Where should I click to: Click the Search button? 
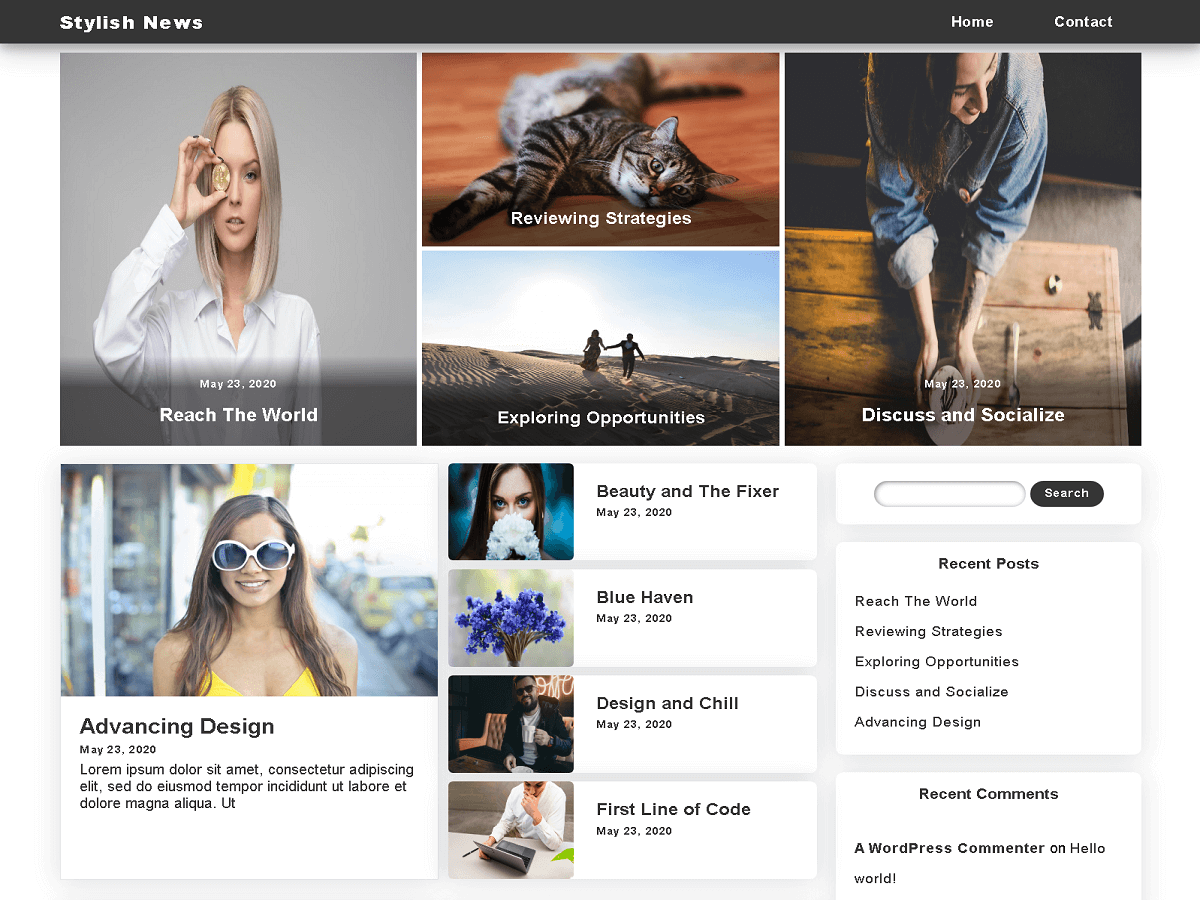pos(1066,493)
